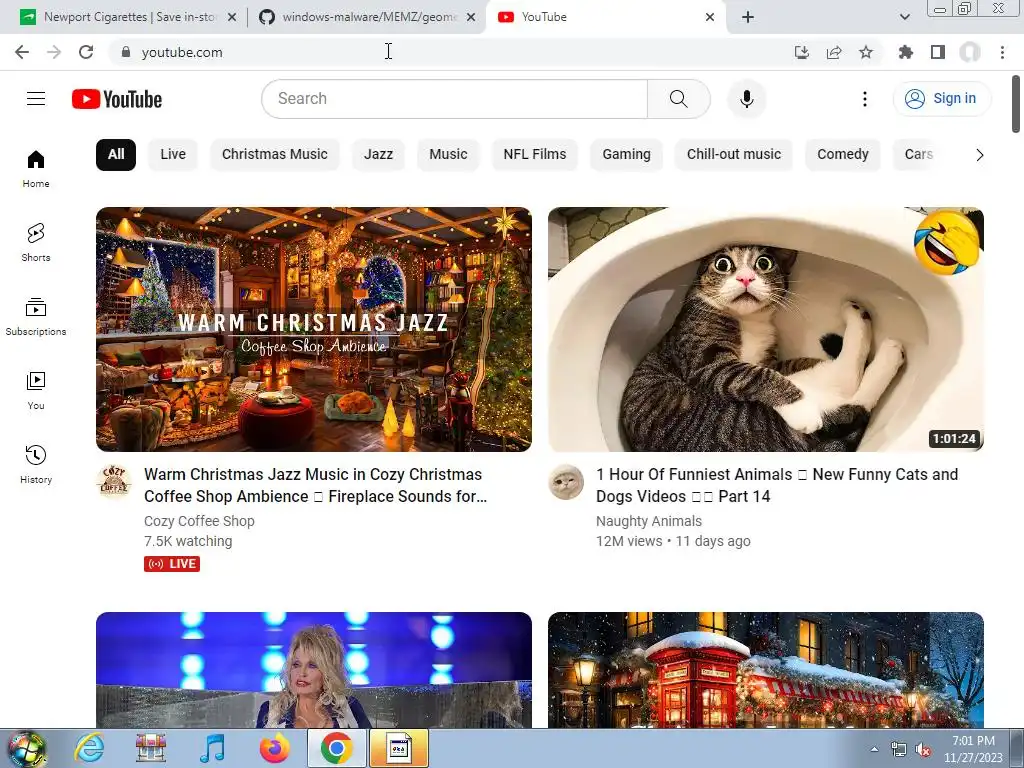Toggle Chrome side panel
This screenshot has width=1024, height=768.
(x=938, y=52)
